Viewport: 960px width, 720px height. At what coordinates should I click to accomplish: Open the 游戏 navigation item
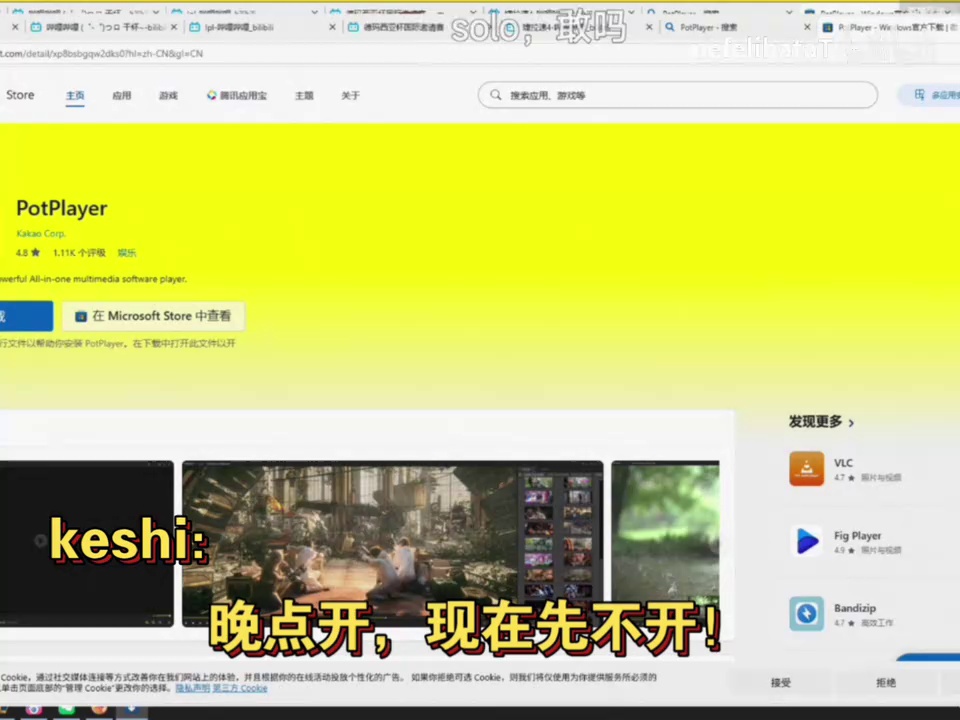[168, 96]
